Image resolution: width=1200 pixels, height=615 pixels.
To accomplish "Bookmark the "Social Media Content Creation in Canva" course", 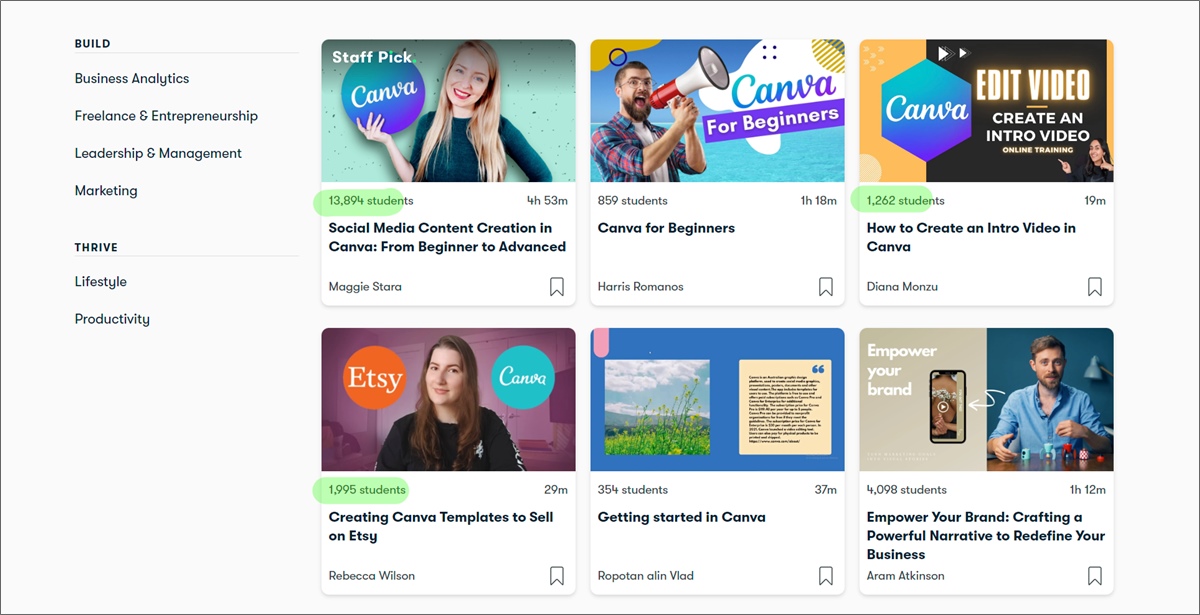I will point(556,286).
